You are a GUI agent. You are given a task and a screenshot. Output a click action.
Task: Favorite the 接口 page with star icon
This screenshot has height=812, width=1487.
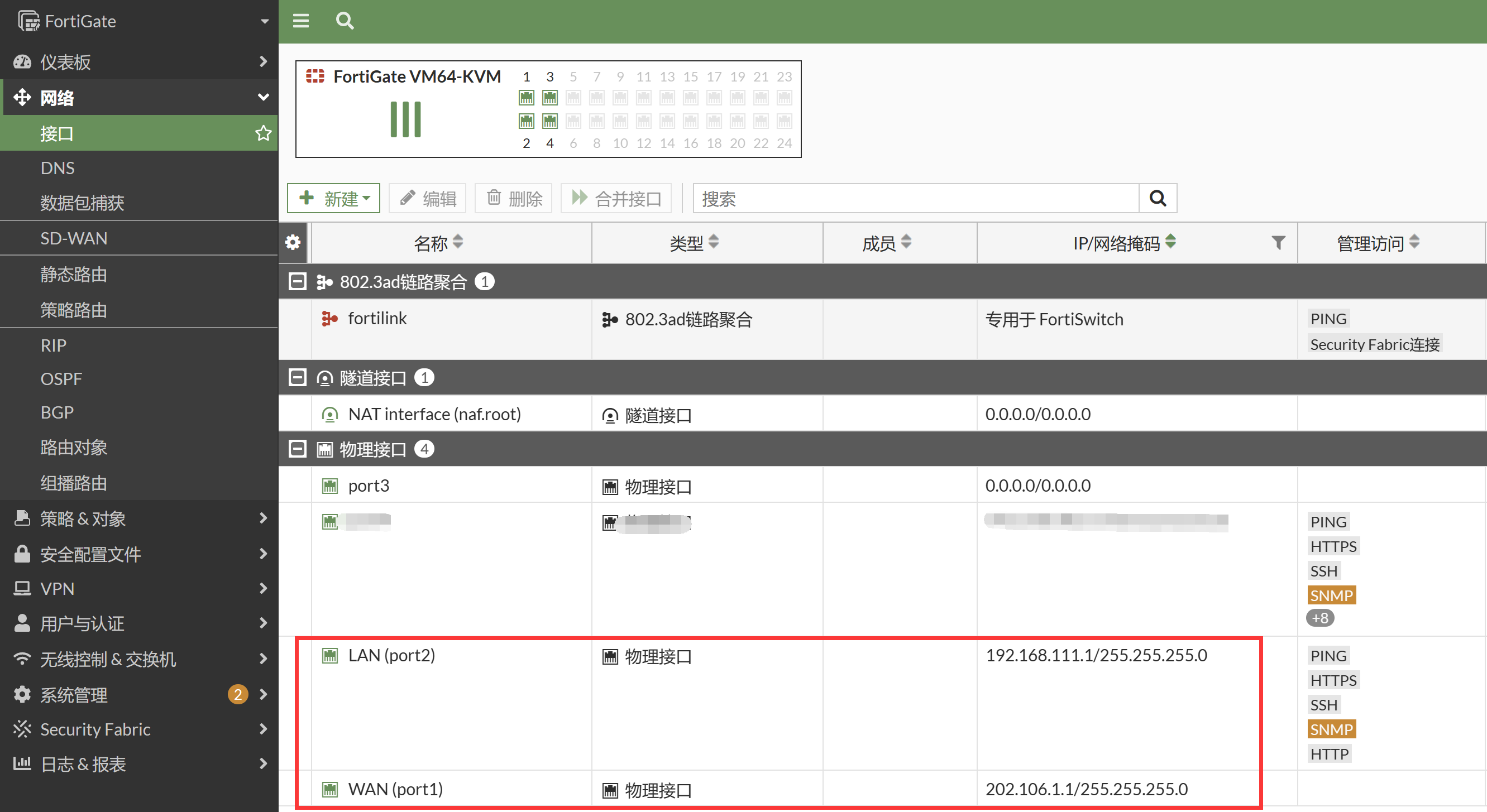coord(263,133)
